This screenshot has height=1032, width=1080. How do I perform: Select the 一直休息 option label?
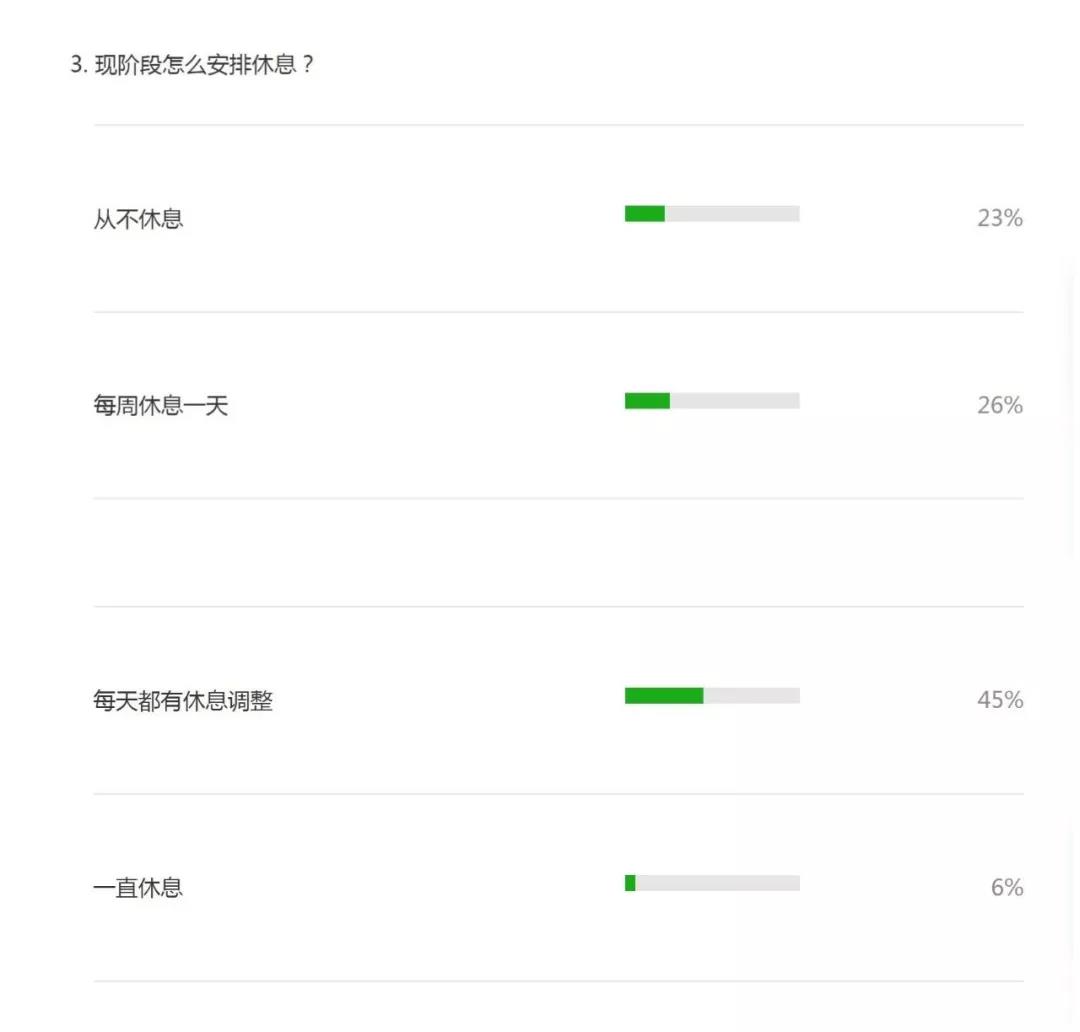pos(138,887)
